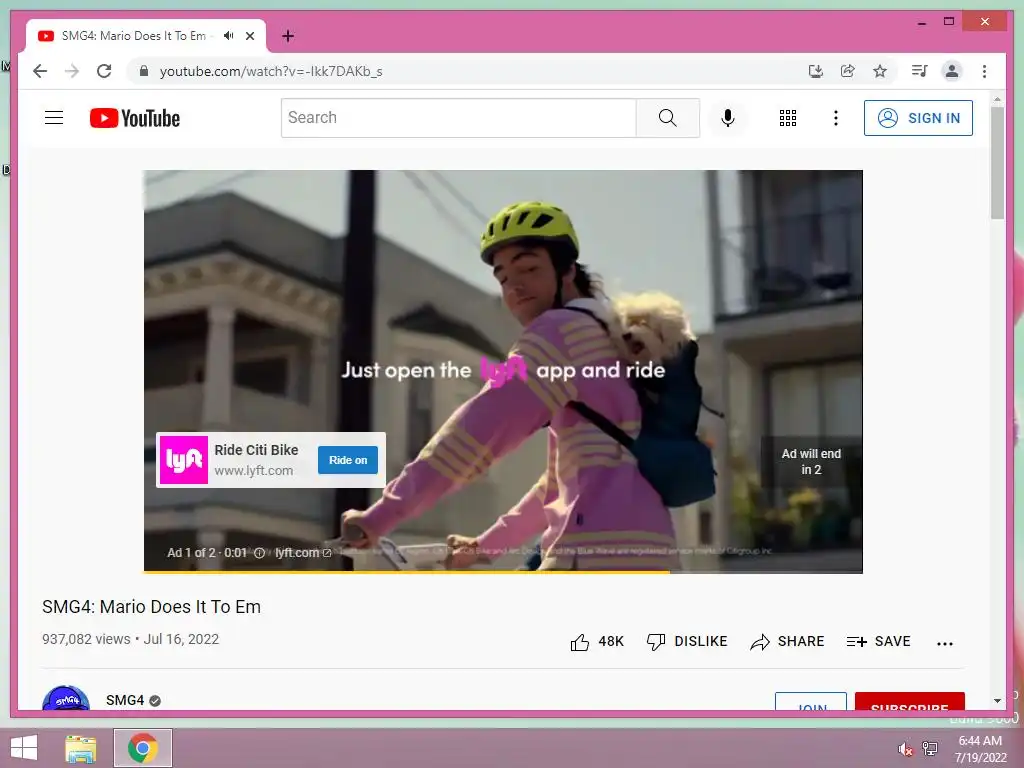The image size is (1024, 768).
Task: Click the SHARE arrow button
Action: [787, 641]
